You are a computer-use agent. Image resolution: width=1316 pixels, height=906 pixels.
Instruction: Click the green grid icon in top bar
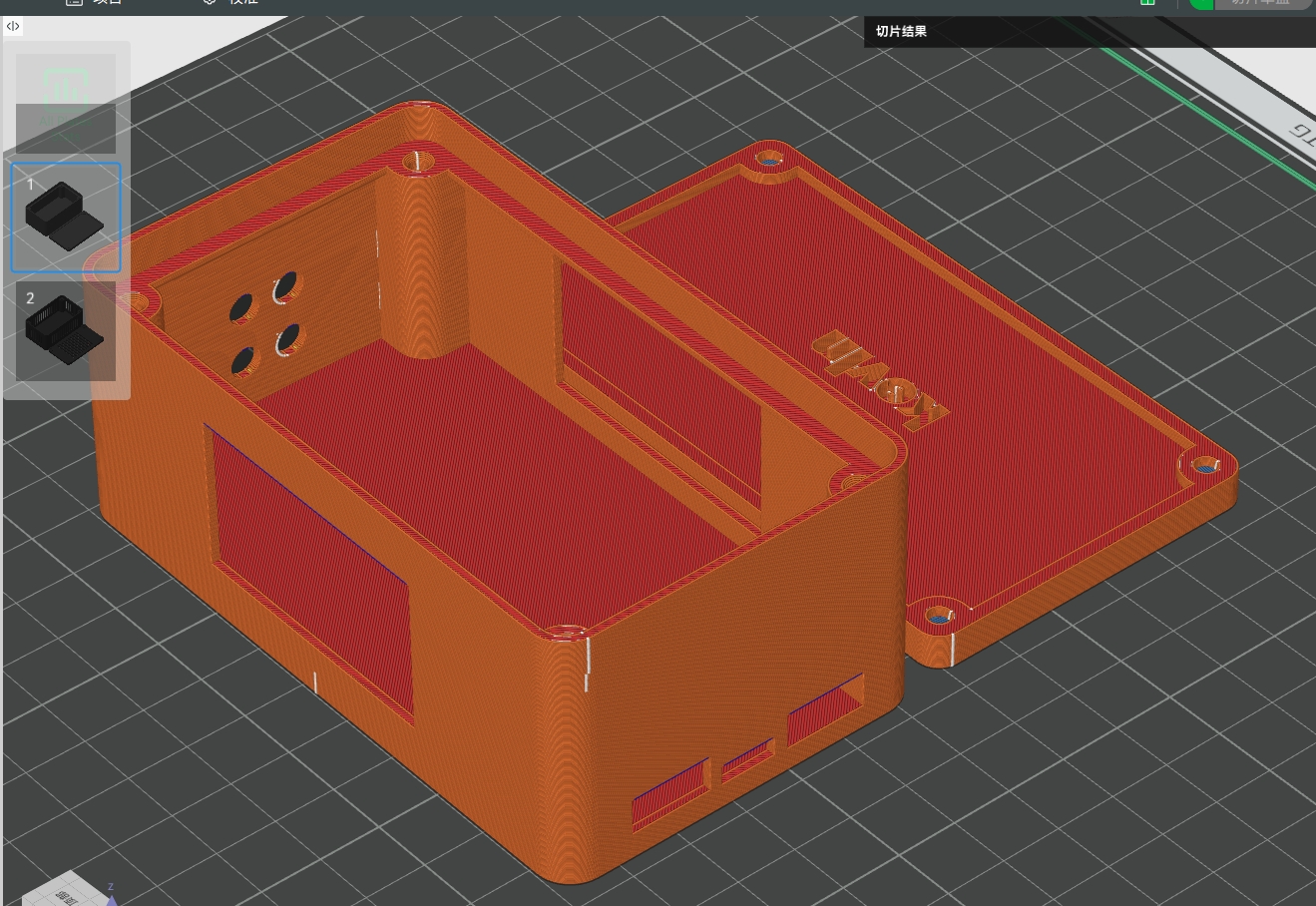point(1147,3)
